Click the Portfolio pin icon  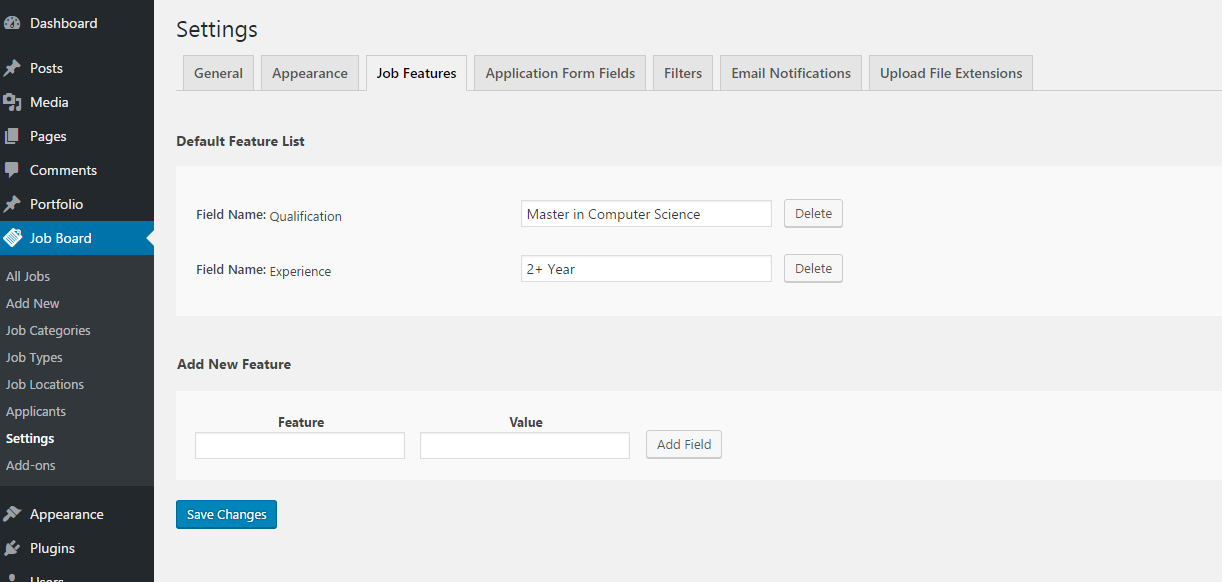click(x=13, y=204)
